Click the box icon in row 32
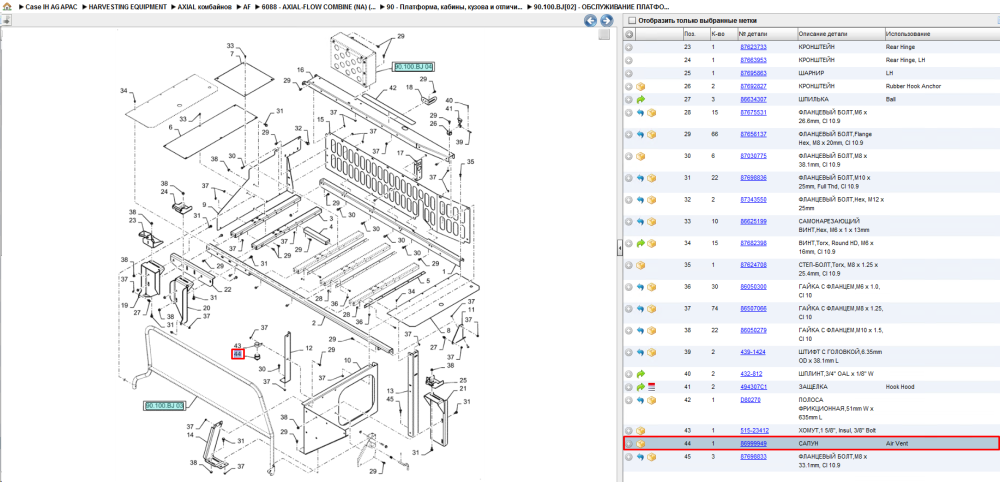 652,200
